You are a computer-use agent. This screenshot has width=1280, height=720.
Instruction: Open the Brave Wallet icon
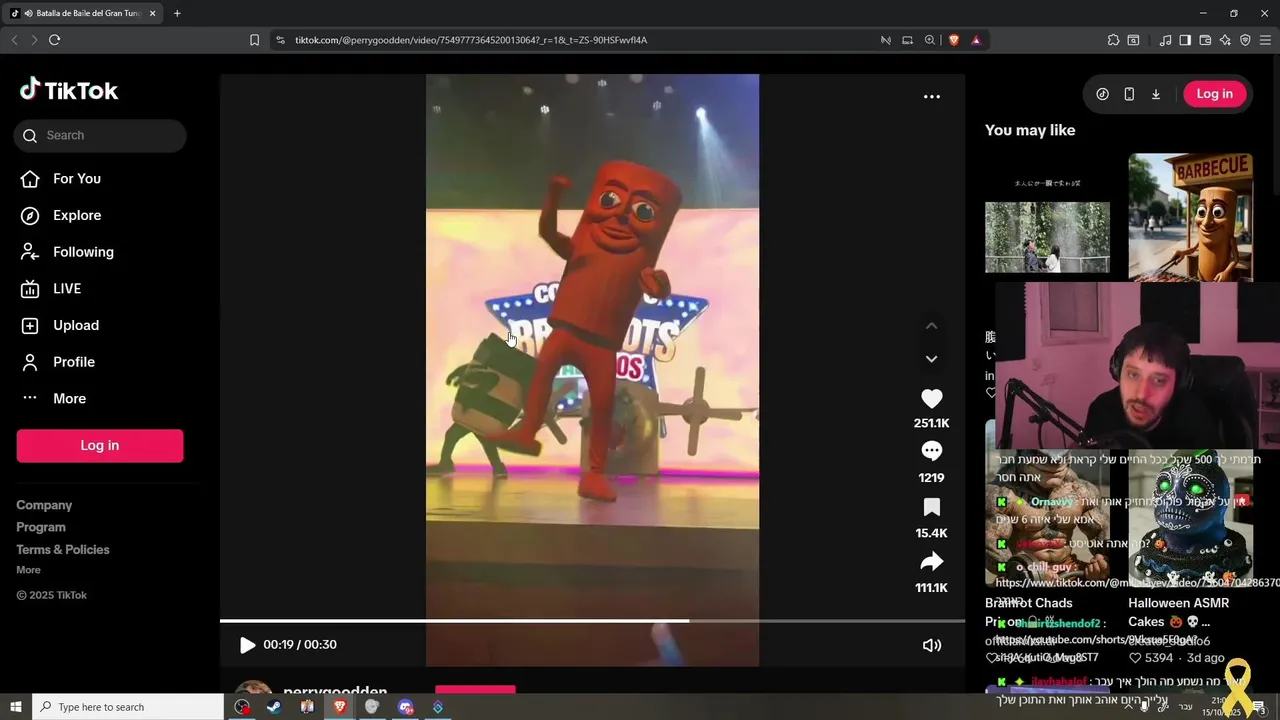[1205, 40]
